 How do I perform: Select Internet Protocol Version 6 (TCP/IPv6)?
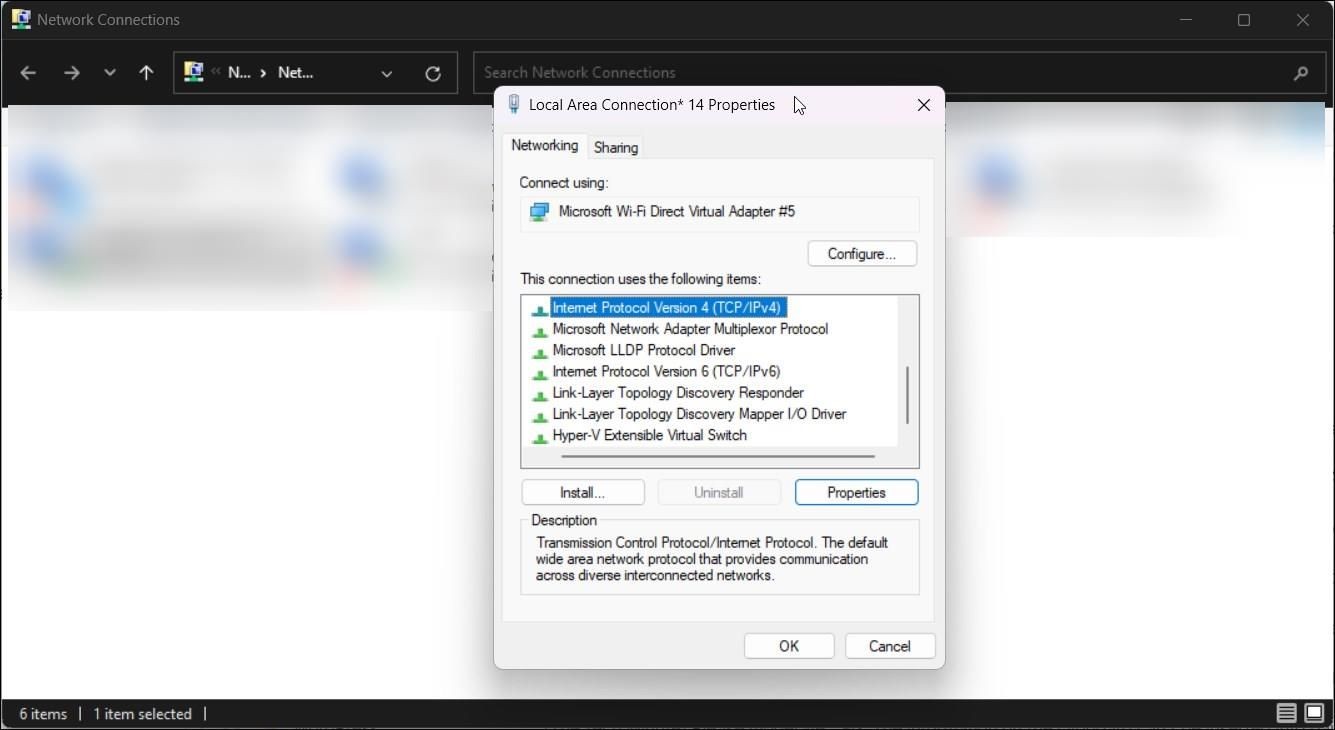click(666, 371)
